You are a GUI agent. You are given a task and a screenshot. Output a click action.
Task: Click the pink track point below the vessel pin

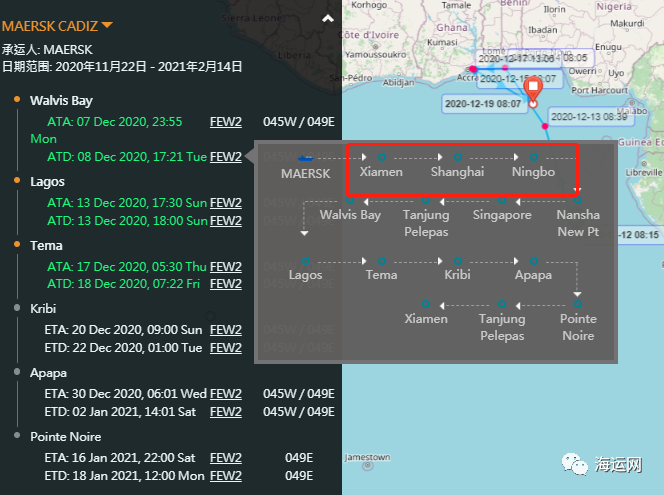click(545, 126)
